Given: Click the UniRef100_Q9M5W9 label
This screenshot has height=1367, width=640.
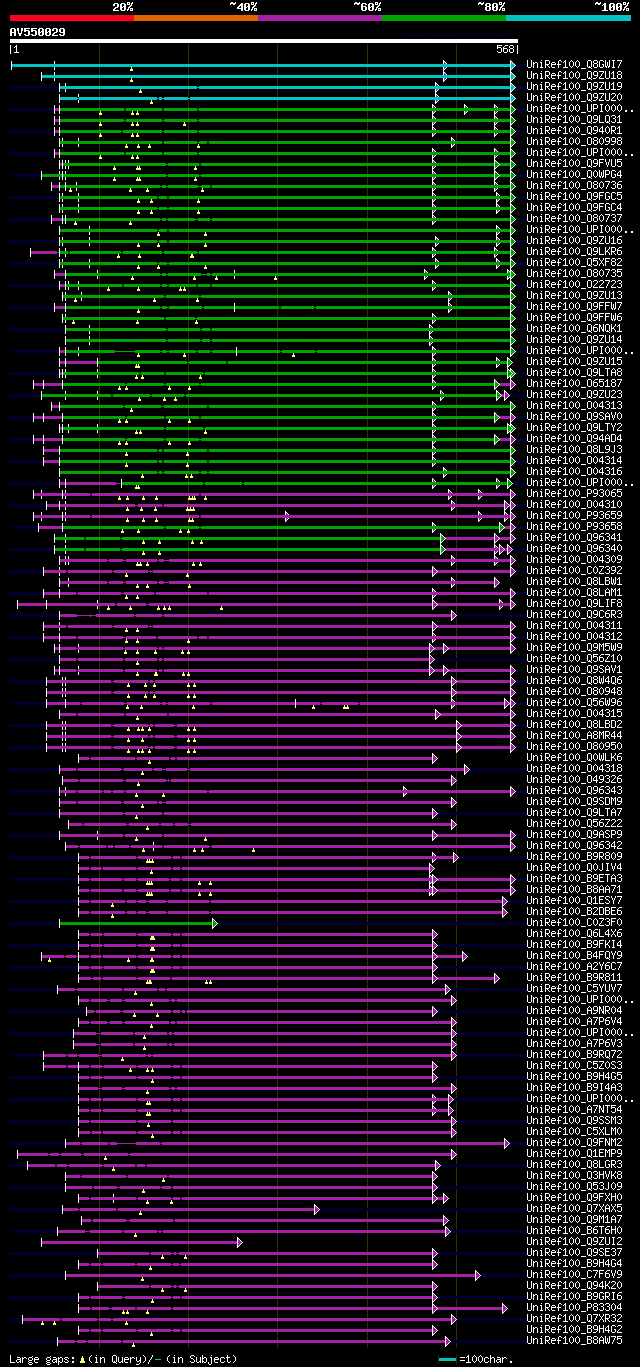Looking at the screenshot, I should [x=574, y=647].
